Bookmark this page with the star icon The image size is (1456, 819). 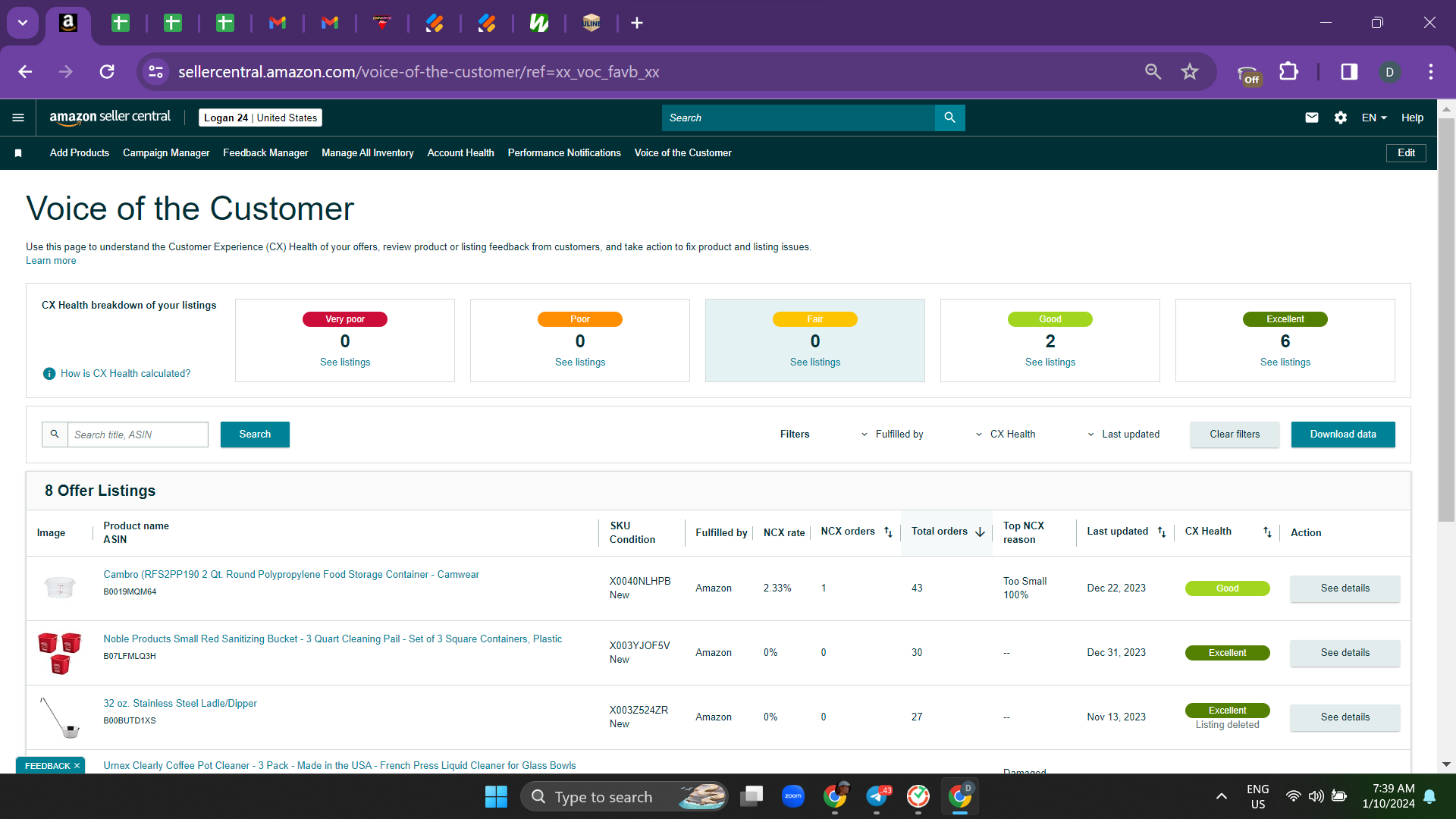[1190, 72]
